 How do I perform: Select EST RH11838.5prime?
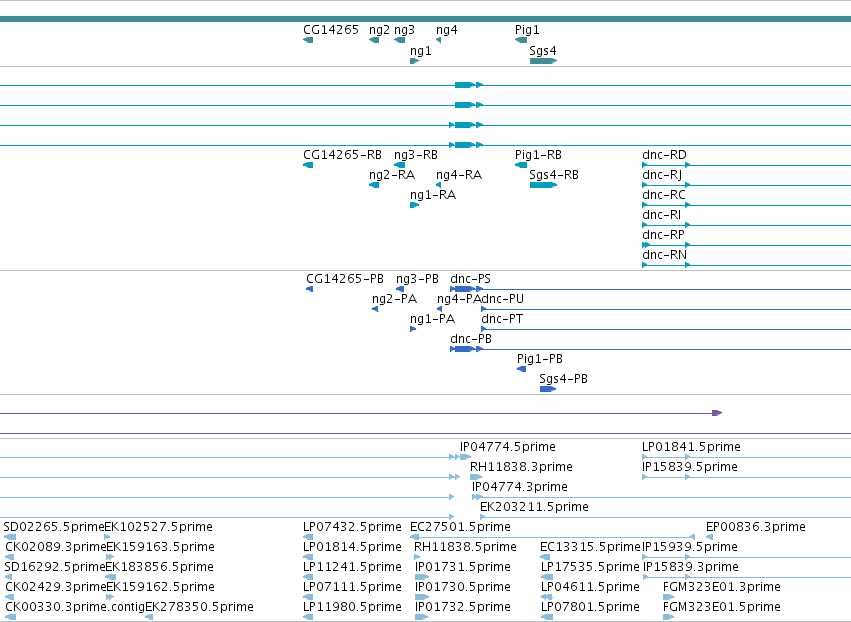click(x=465, y=547)
